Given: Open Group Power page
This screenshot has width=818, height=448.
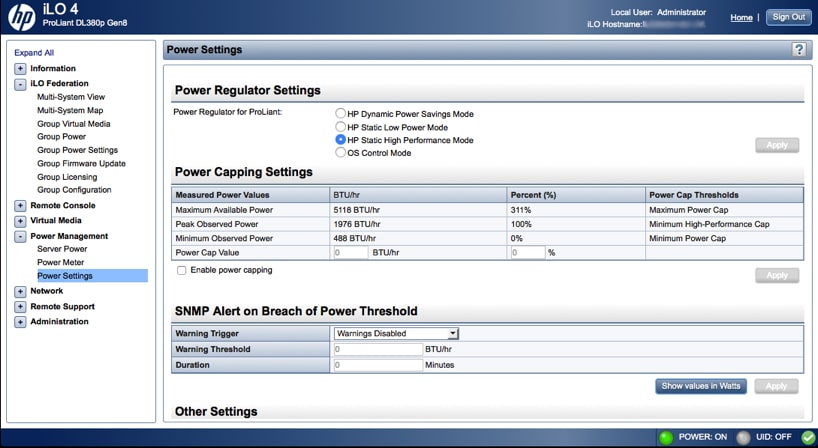Looking at the screenshot, I should pos(62,136).
